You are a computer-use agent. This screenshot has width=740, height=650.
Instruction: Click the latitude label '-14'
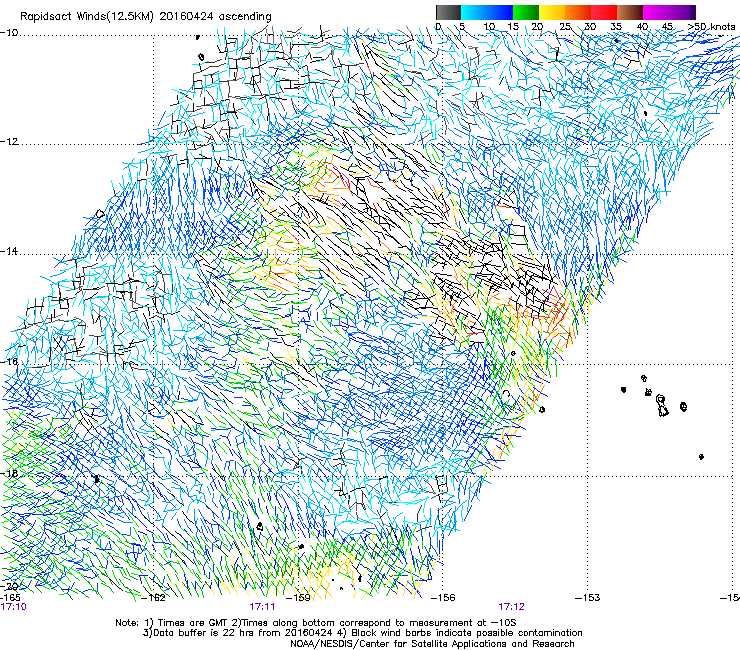click(x=9, y=251)
